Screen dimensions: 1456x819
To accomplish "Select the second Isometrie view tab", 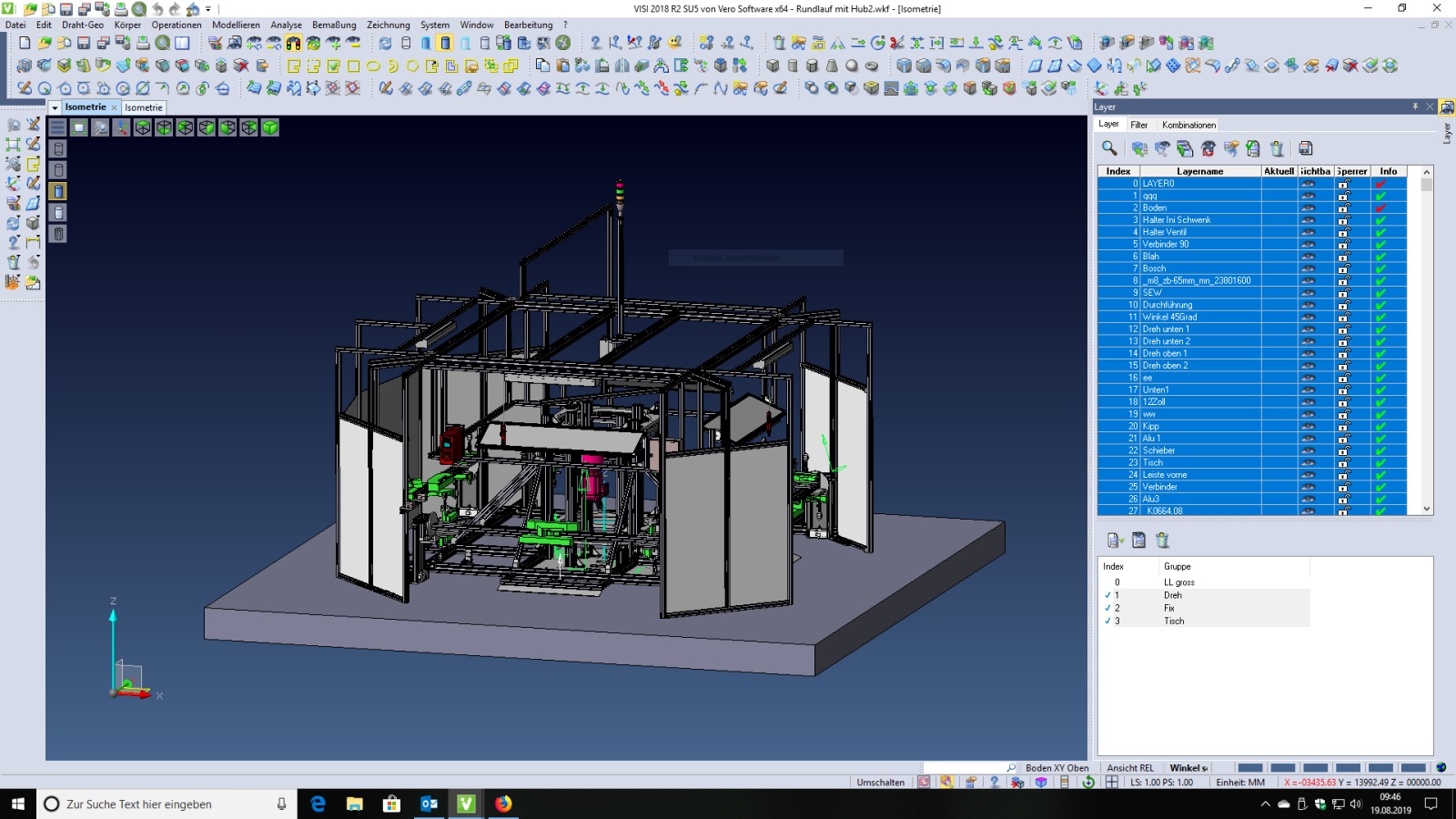I will (x=144, y=107).
